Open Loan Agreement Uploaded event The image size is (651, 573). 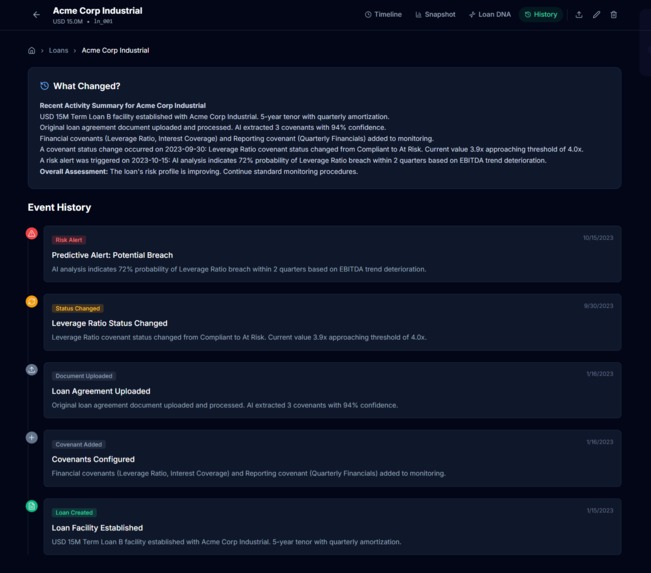332,390
